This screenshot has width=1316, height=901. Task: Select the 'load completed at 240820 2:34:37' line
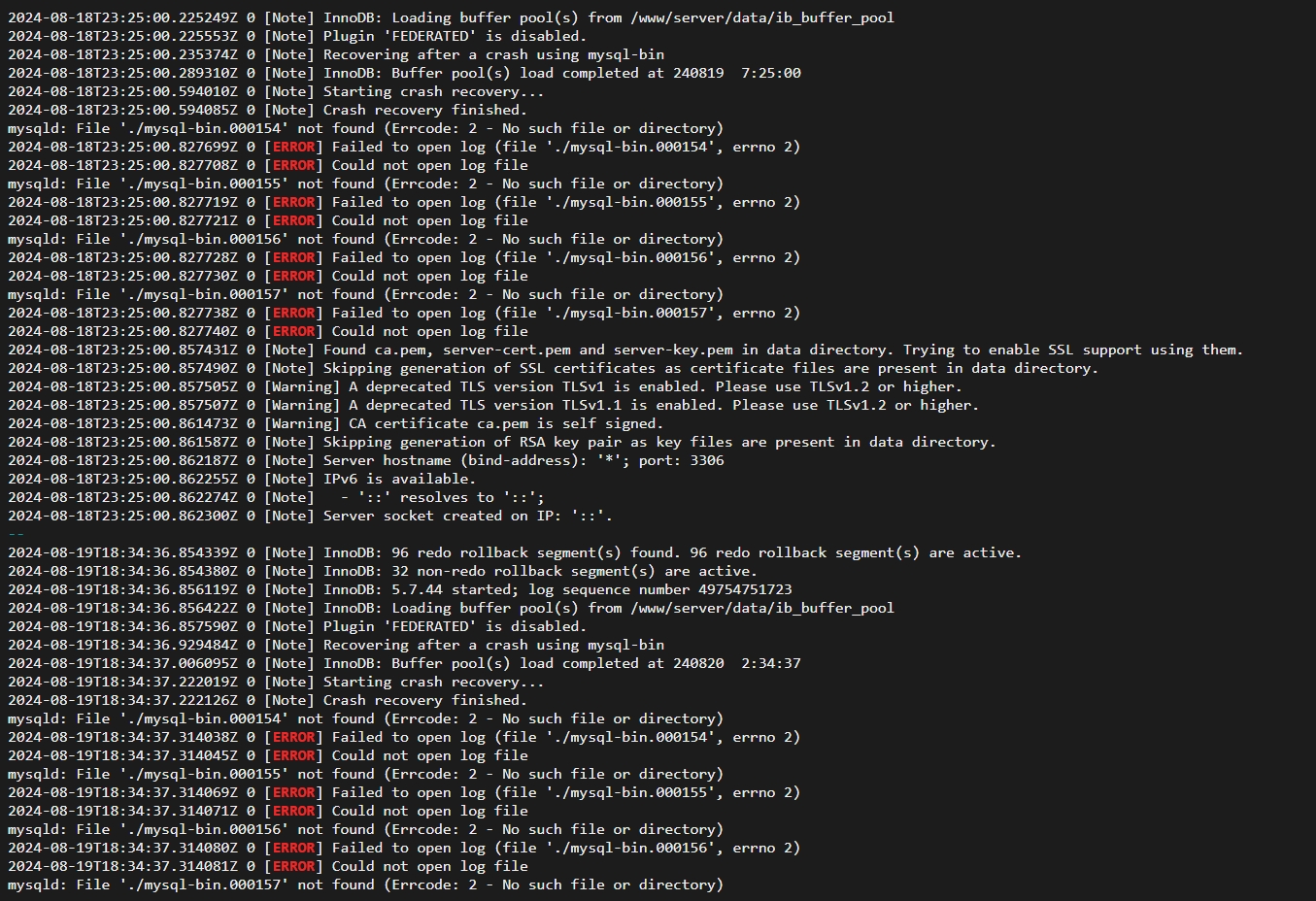click(405, 663)
